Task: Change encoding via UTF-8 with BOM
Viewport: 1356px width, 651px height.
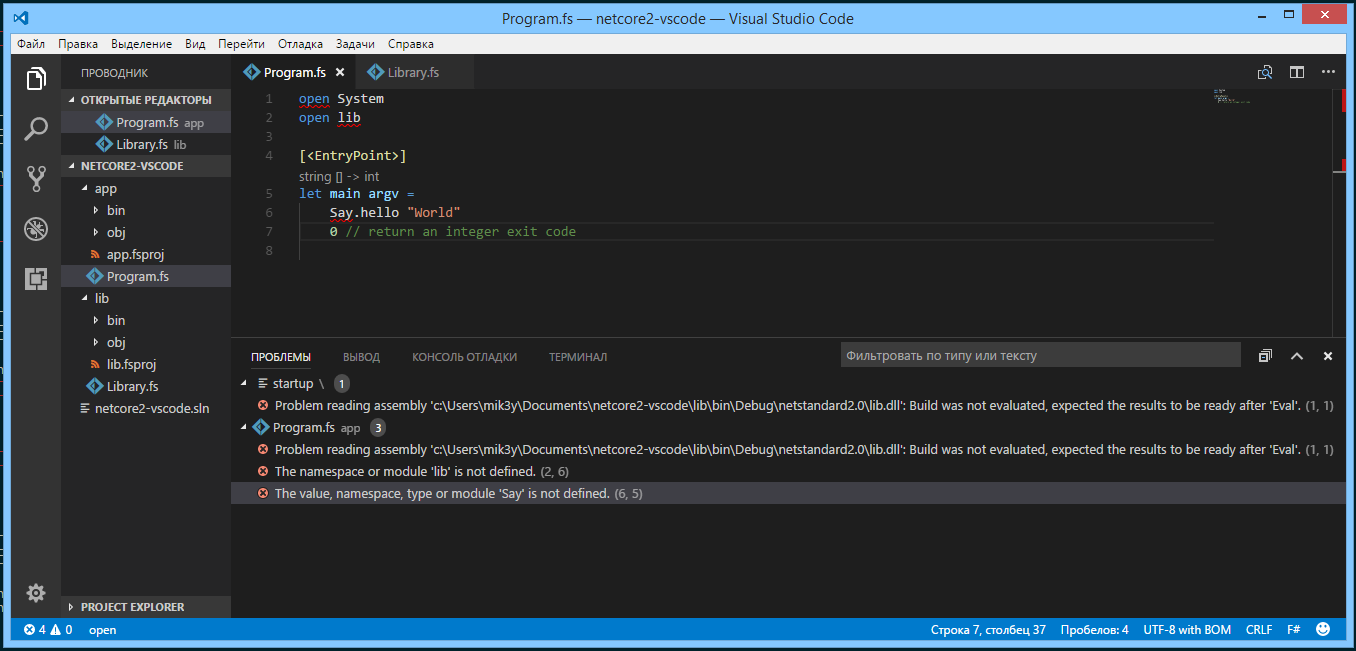Action: pos(1187,630)
